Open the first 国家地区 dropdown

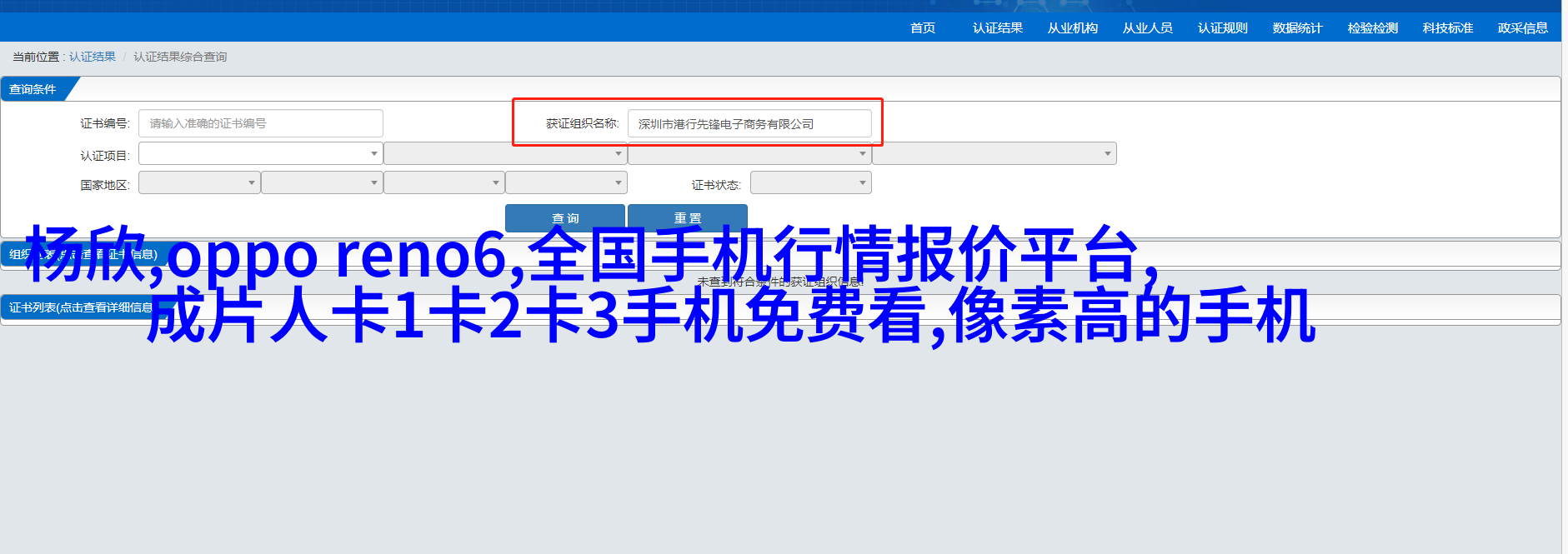[199, 182]
